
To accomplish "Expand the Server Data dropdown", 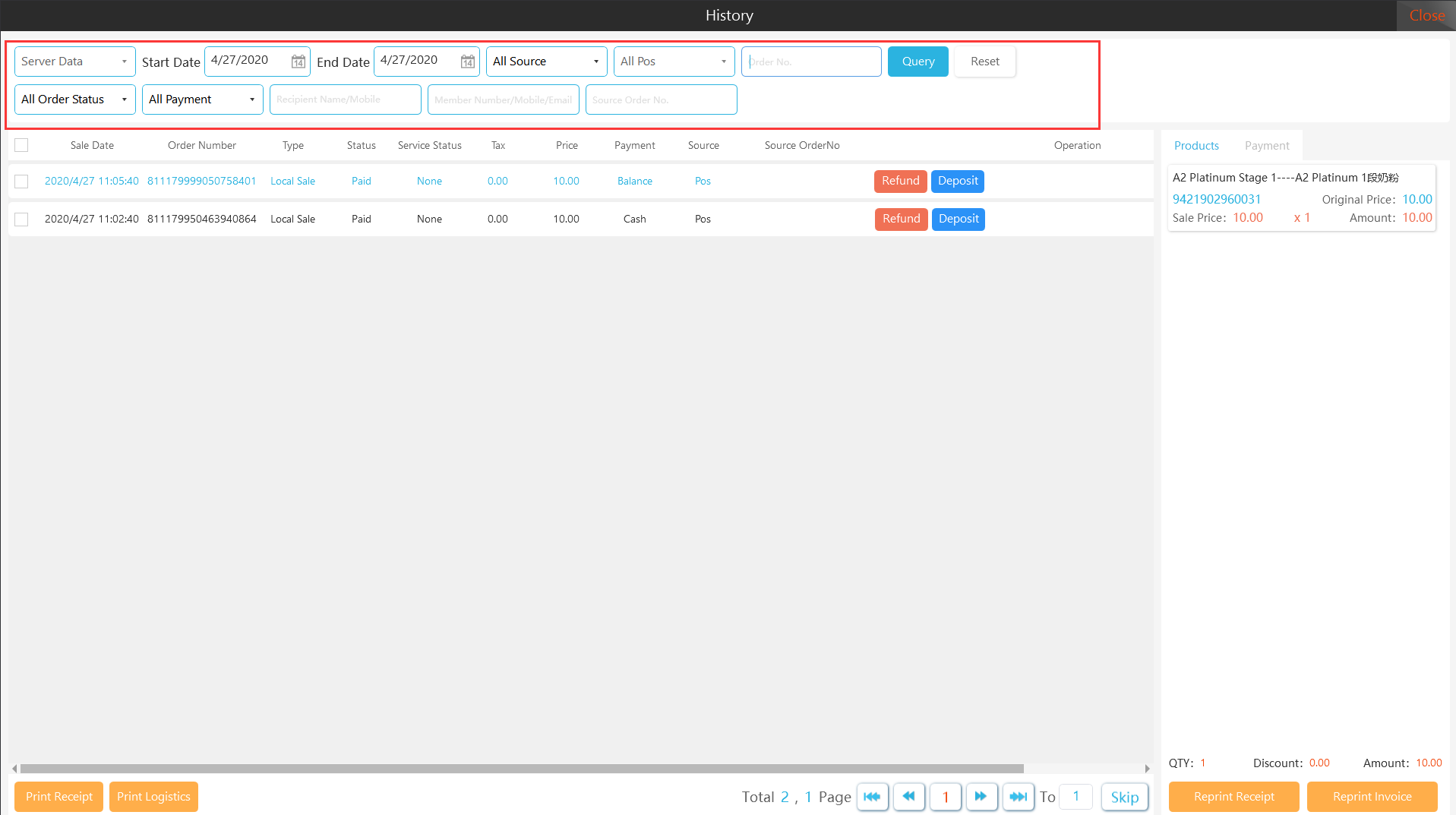I will (74, 62).
